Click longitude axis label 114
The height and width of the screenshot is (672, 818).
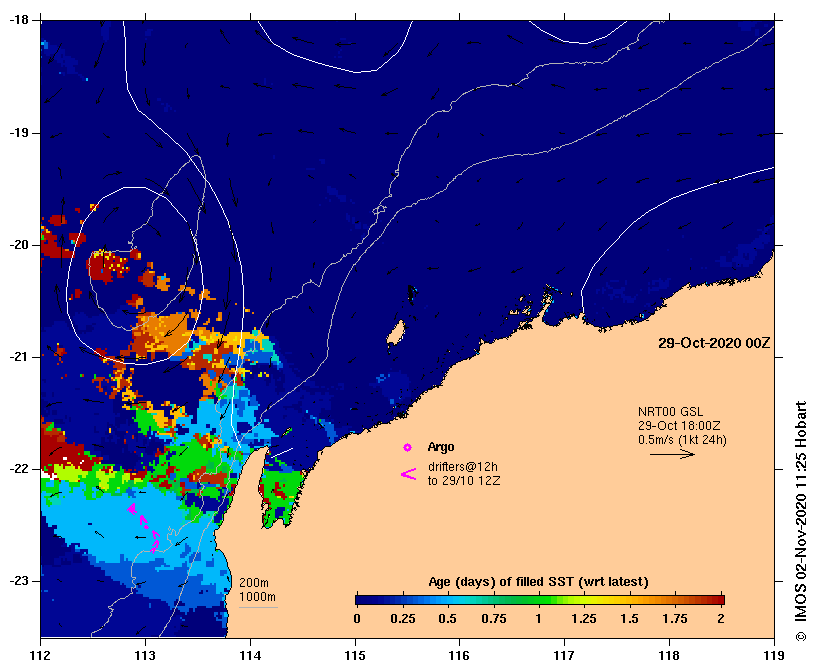[250, 655]
